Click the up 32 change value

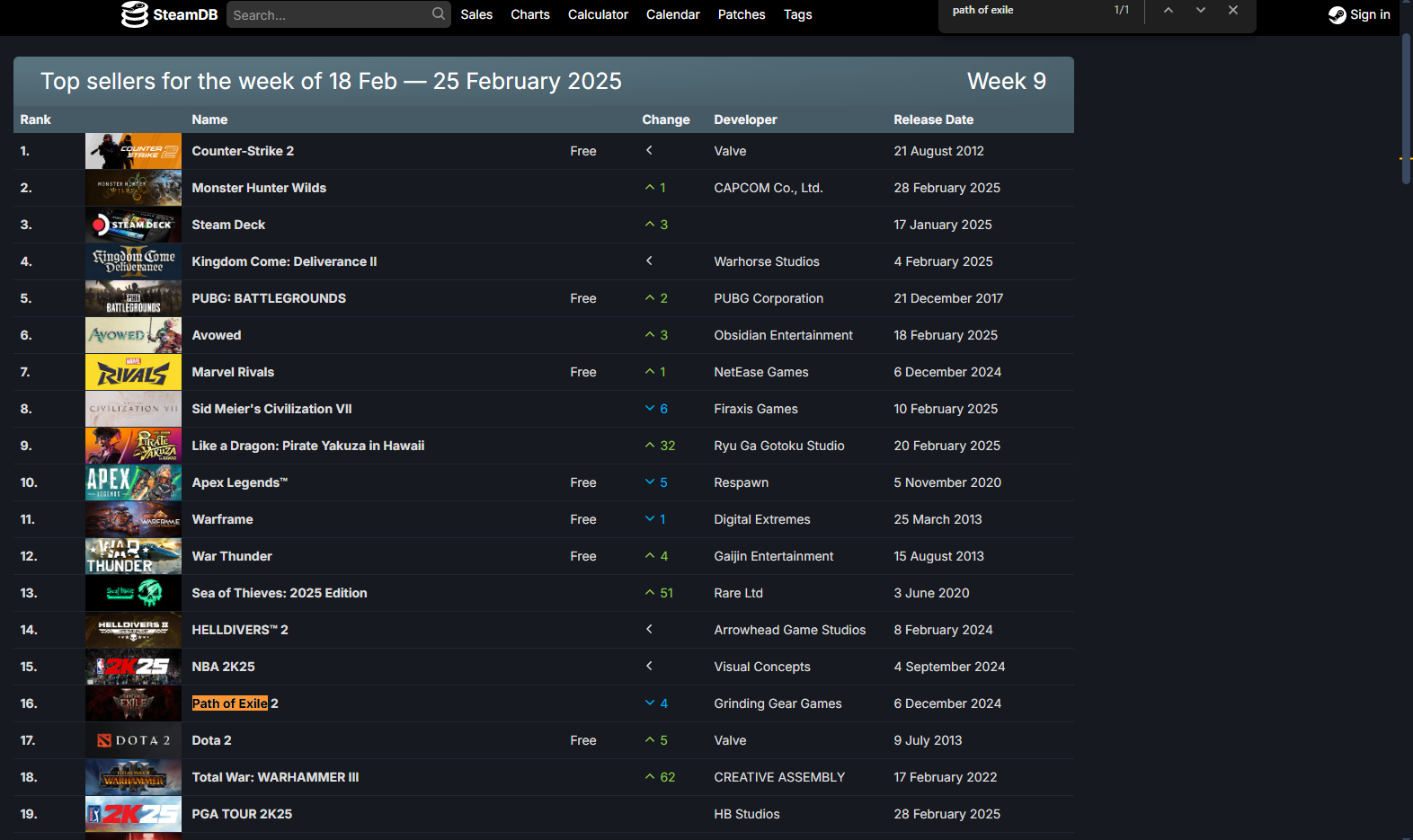tap(661, 446)
